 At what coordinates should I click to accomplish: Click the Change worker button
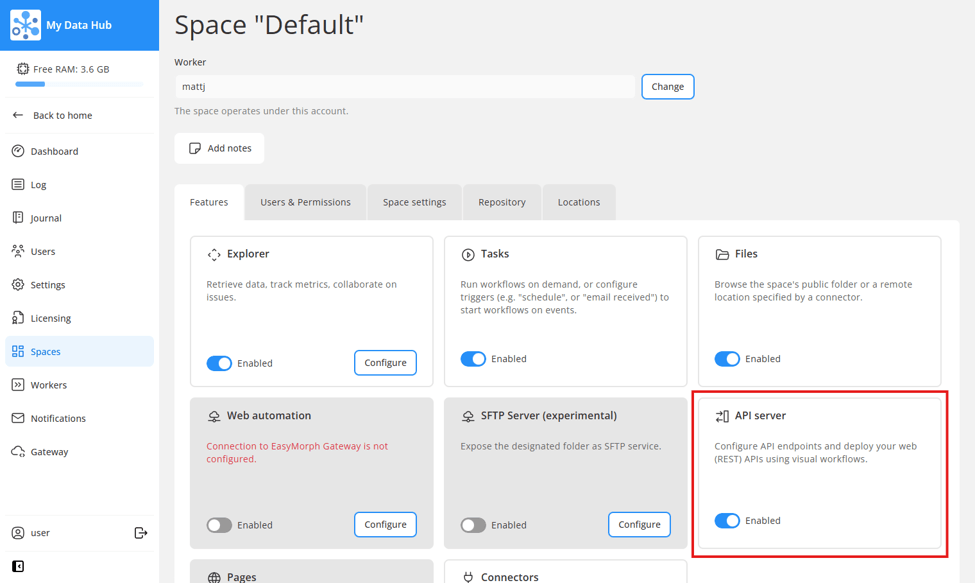click(668, 86)
